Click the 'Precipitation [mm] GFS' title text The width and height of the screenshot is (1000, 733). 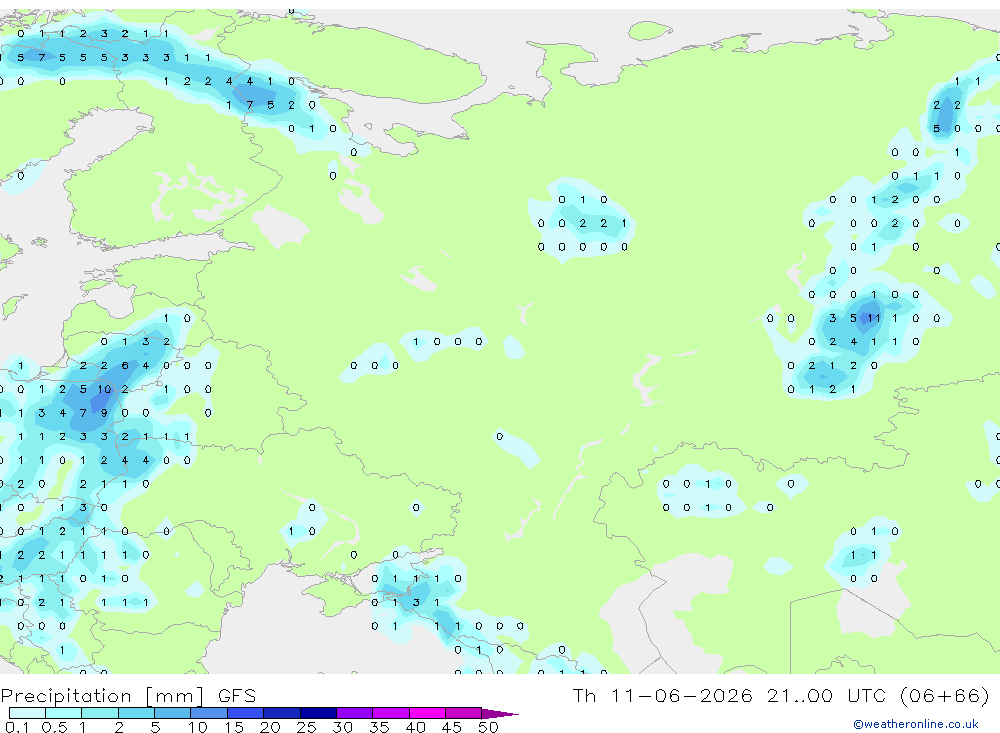128,696
